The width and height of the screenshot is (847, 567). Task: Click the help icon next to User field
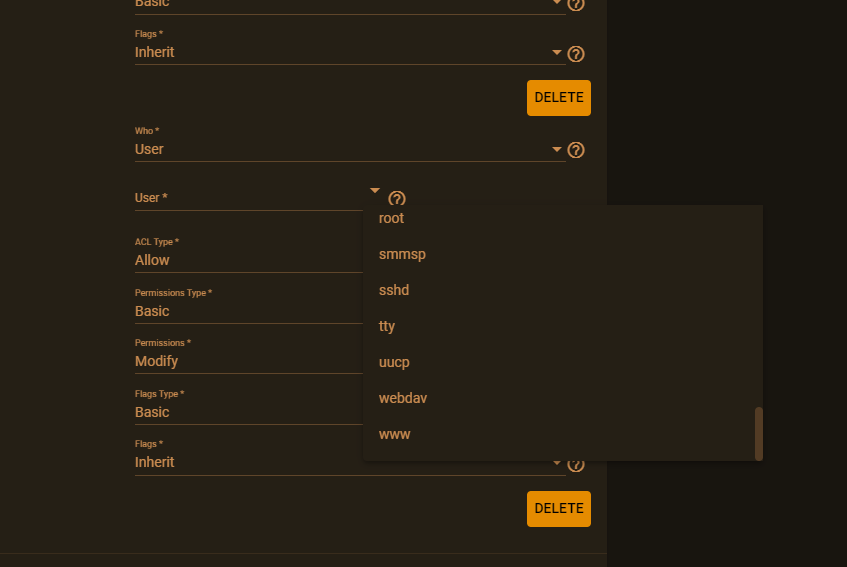tap(397, 199)
